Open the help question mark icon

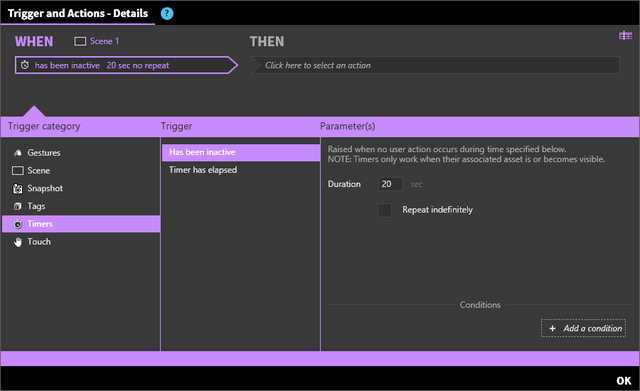point(167,13)
